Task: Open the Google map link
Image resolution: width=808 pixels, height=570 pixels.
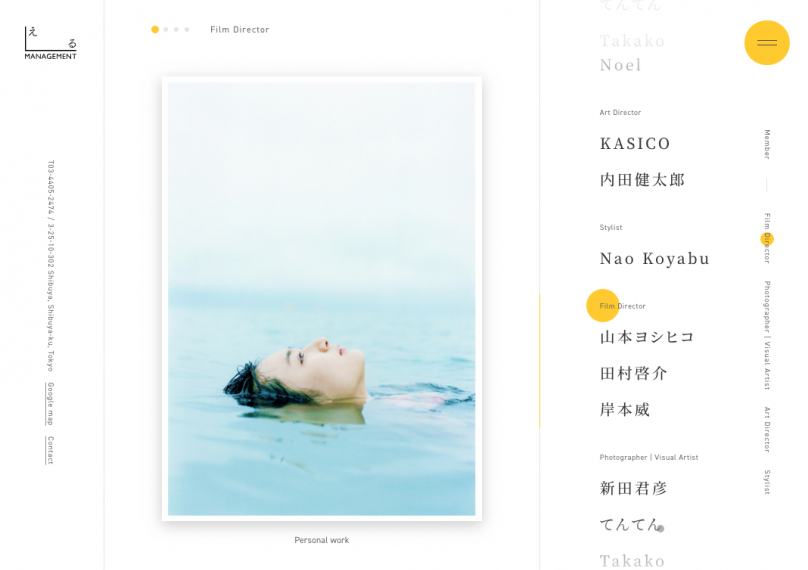Action: point(50,404)
